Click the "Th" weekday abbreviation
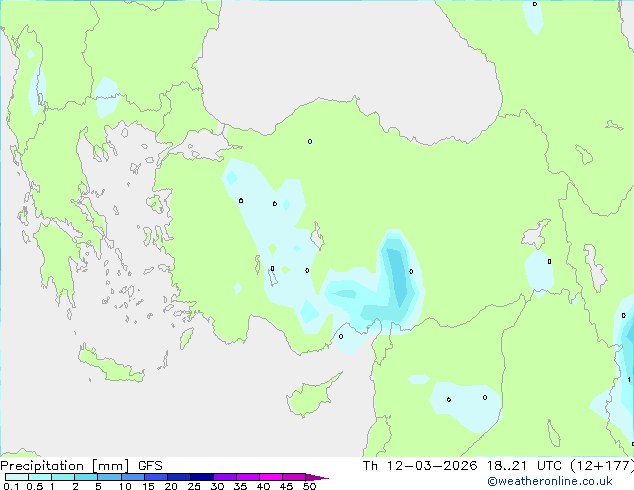Screen dimensions: 634x490 pos(370,466)
